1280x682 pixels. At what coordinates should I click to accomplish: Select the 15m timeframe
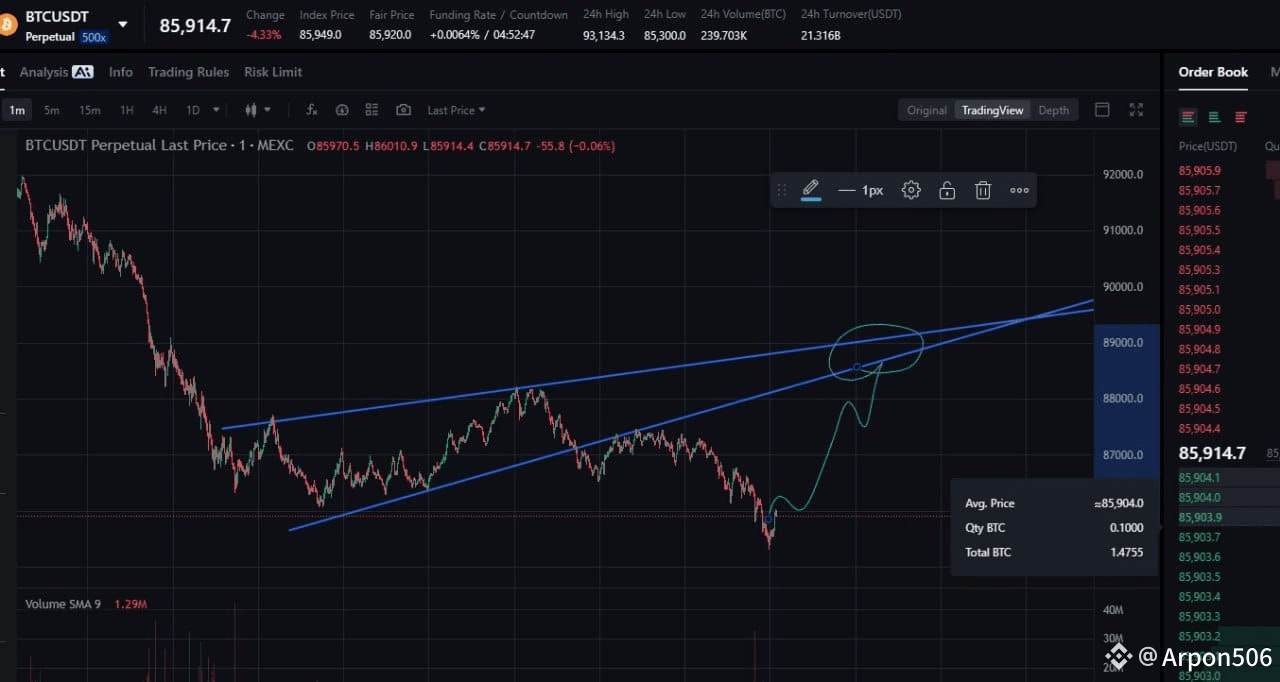click(x=90, y=110)
